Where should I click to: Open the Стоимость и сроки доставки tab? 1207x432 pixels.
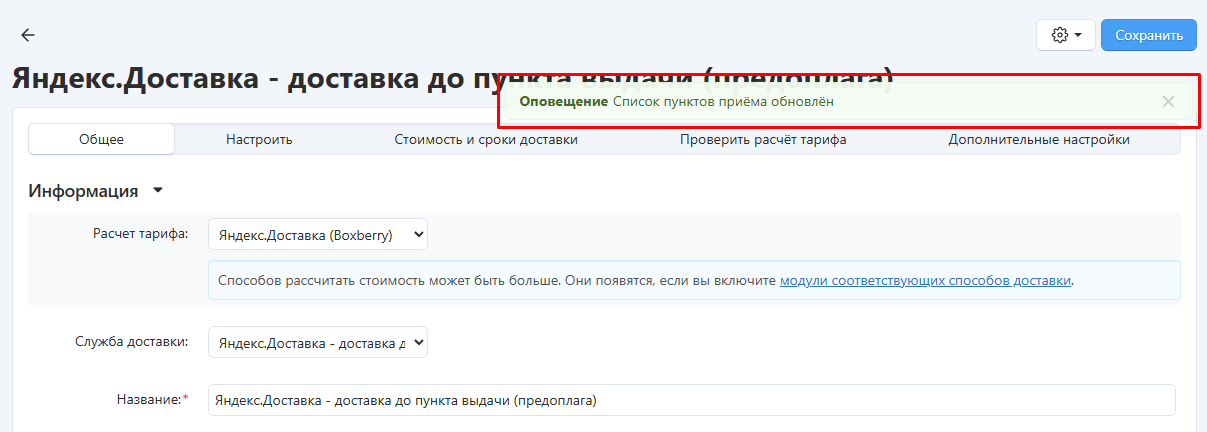point(486,139)
